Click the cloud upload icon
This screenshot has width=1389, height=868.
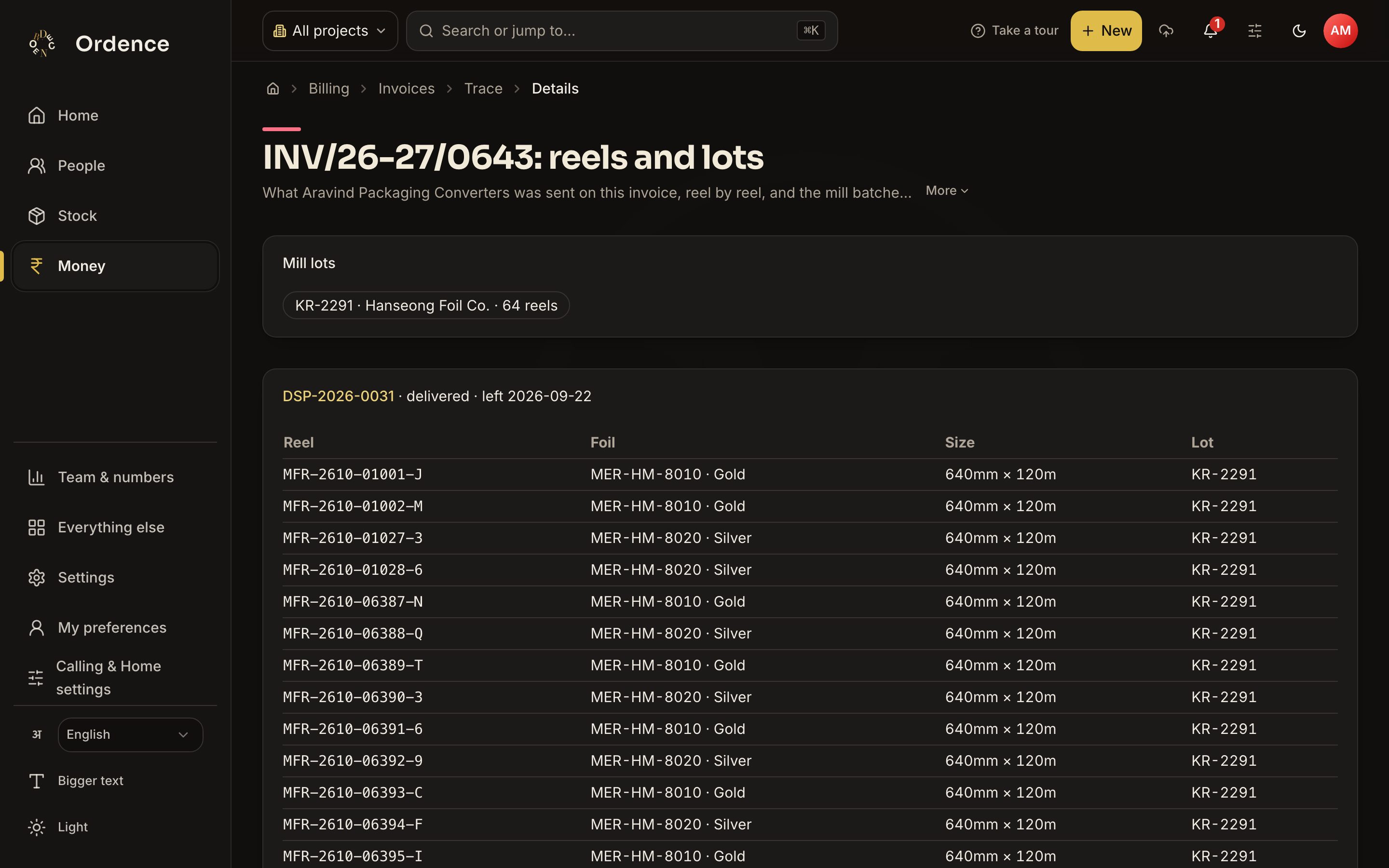pyautogui.click(x=1166, y=30)
